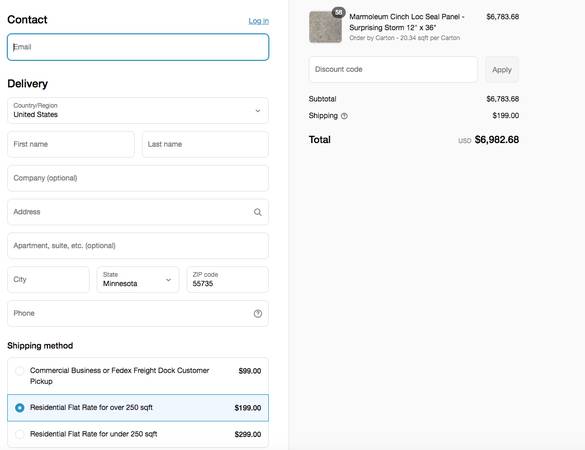Image resolution: width=585 pixels, height=450 pixels.
Task: Focus the Email input field
Action: (x=138, y=47)
